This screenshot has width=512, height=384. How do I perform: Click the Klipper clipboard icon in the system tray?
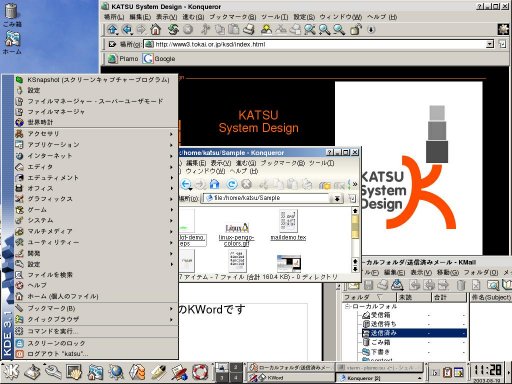click(447, 372)
